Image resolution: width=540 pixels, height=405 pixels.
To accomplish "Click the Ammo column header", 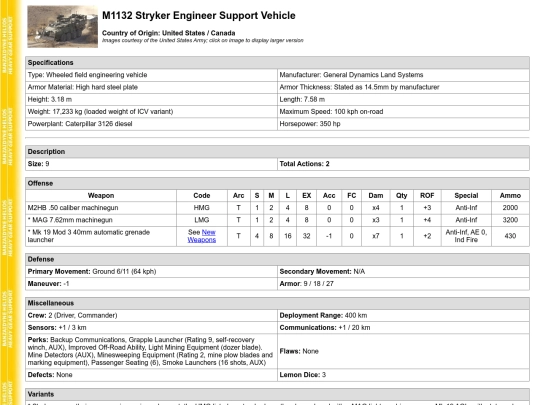I will [x=510, y=196].
